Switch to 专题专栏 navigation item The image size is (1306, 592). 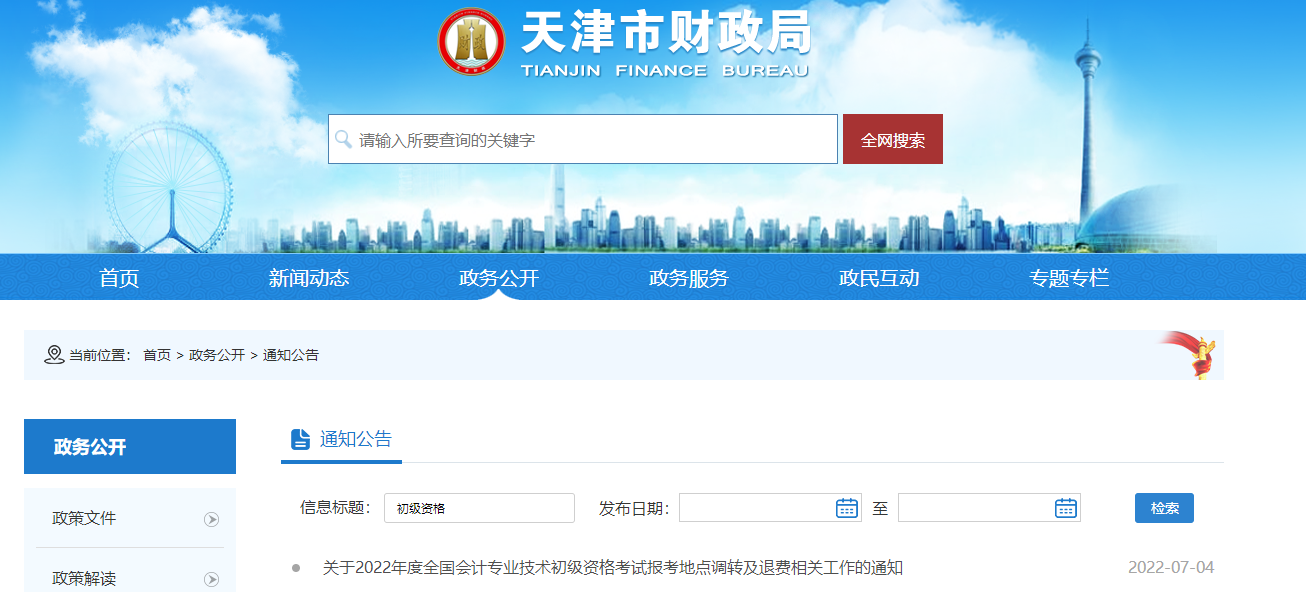pos(1069,278)
